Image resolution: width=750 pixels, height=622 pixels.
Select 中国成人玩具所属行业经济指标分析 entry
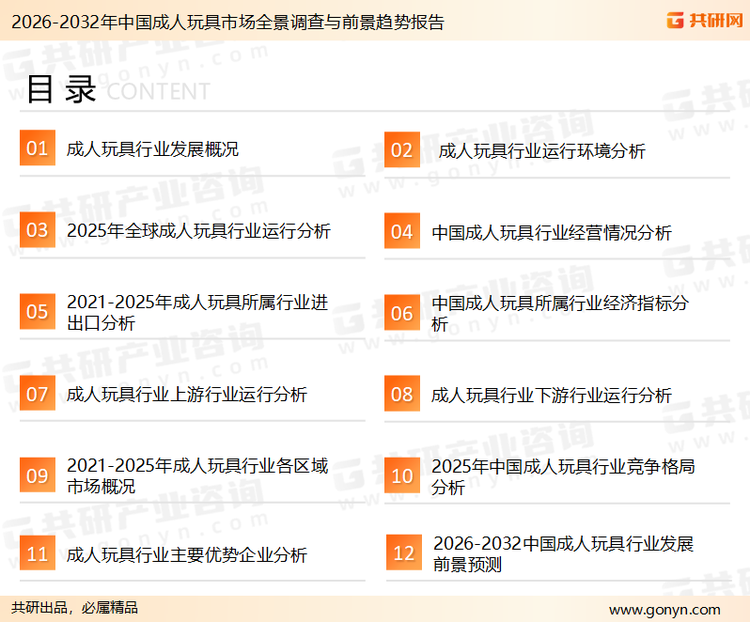tap(559, 313)
